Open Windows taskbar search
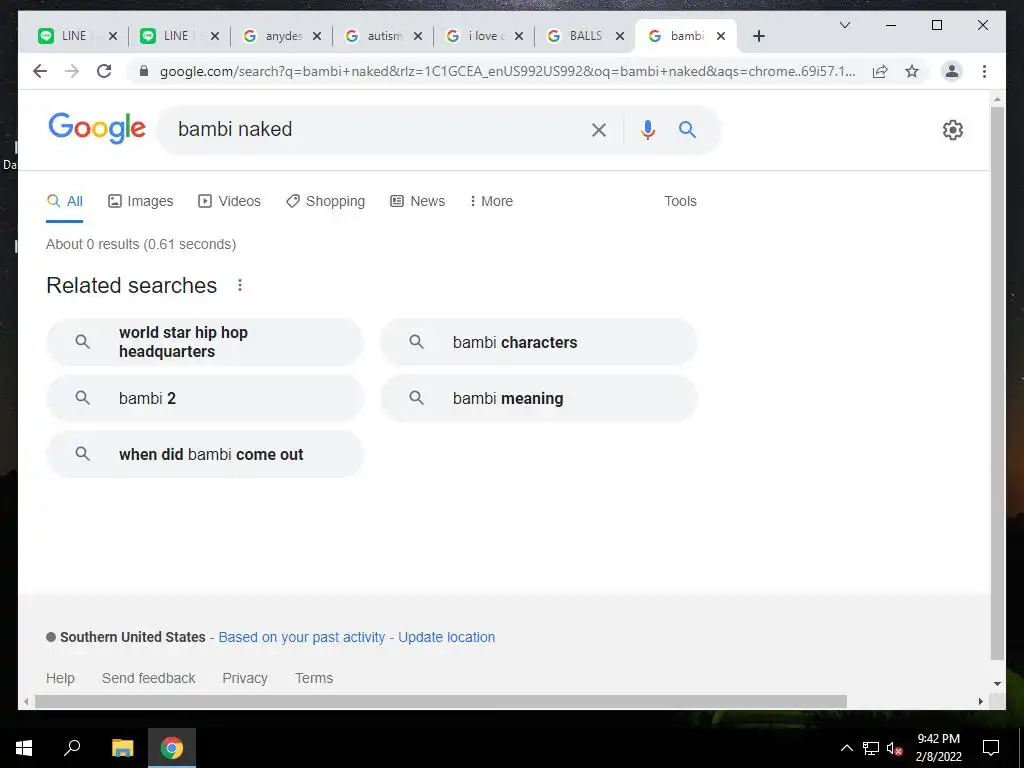The image size is (1024, 768). tap(72, 748)
